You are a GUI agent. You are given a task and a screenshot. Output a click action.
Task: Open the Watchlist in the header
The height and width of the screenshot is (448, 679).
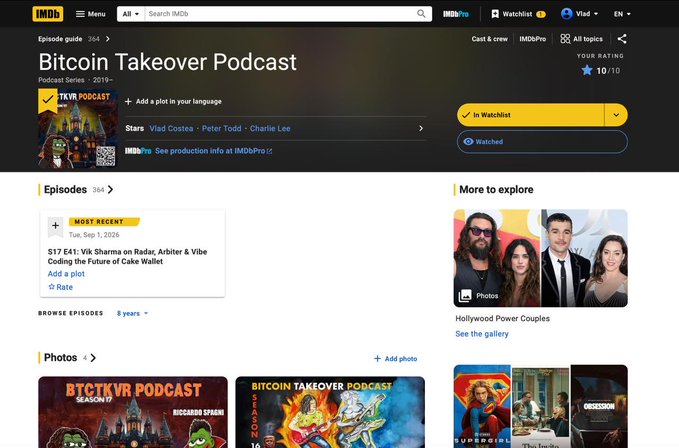[518, 14]
